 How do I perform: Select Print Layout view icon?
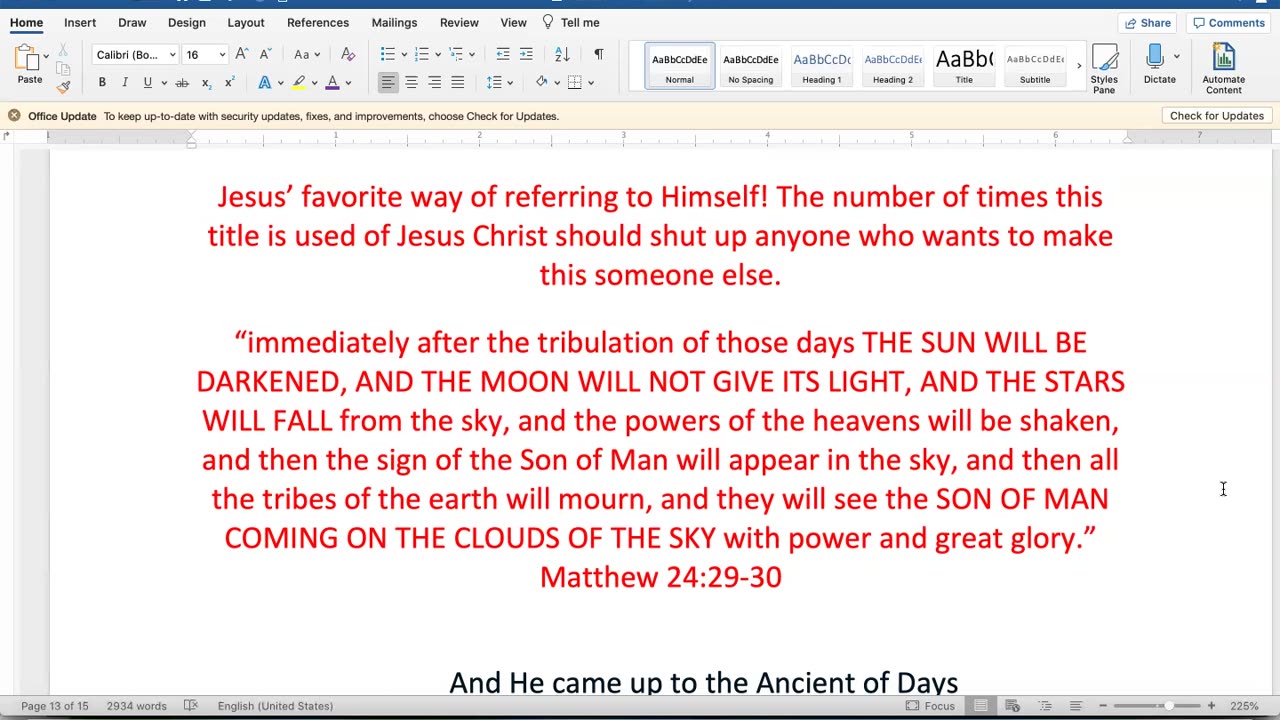[981, 706]
